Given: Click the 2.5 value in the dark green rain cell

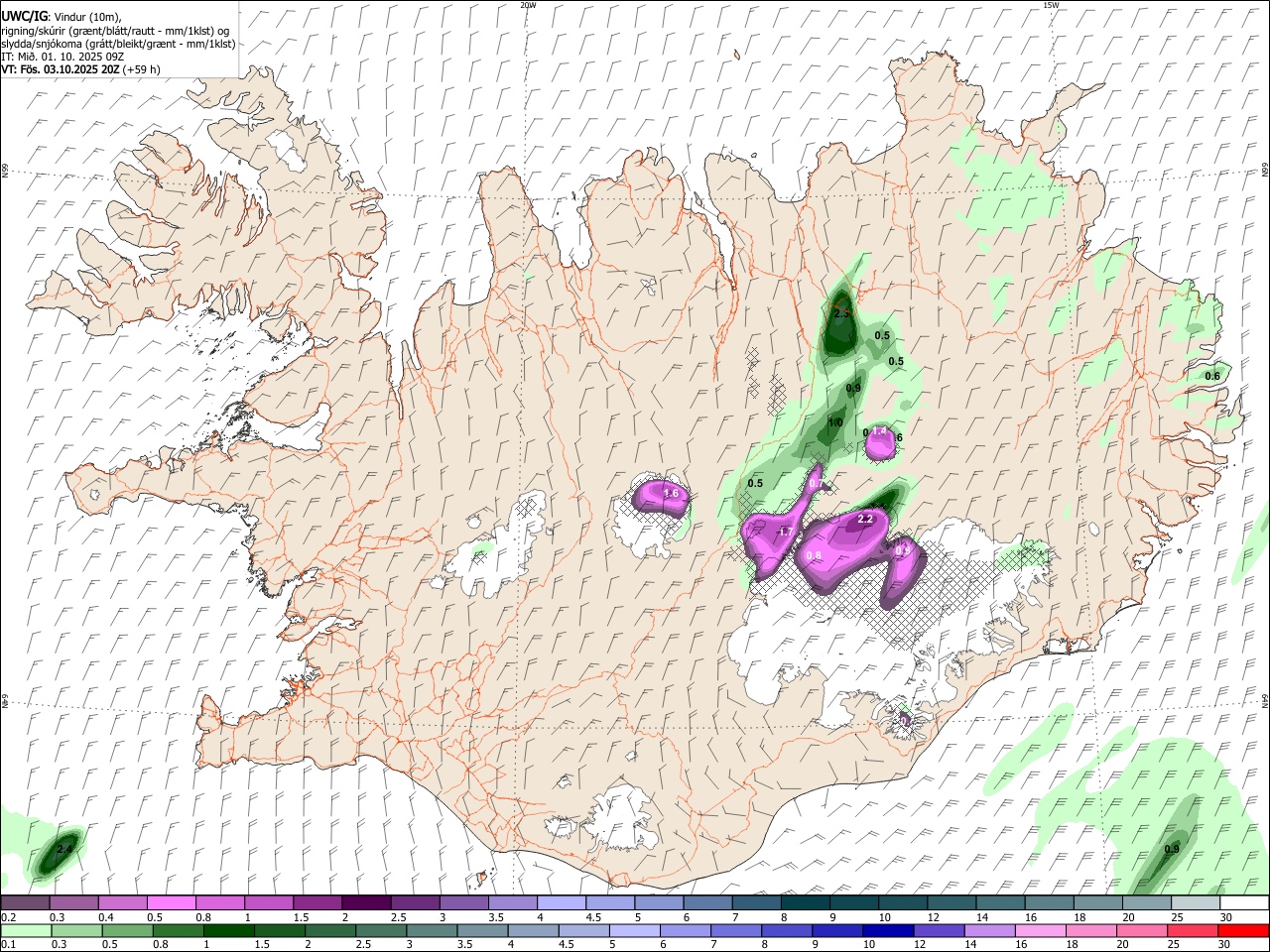Looking at the screenshot, I should [841, 313].
